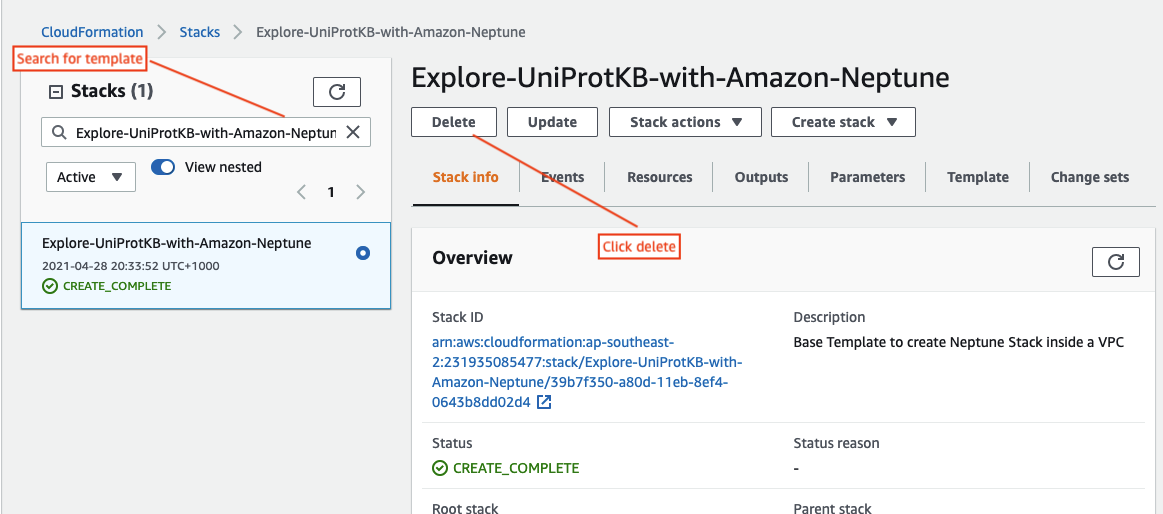Open Stack ID external link icon
The height and width of the screenshot is (514, 1163).
[544, 403]
